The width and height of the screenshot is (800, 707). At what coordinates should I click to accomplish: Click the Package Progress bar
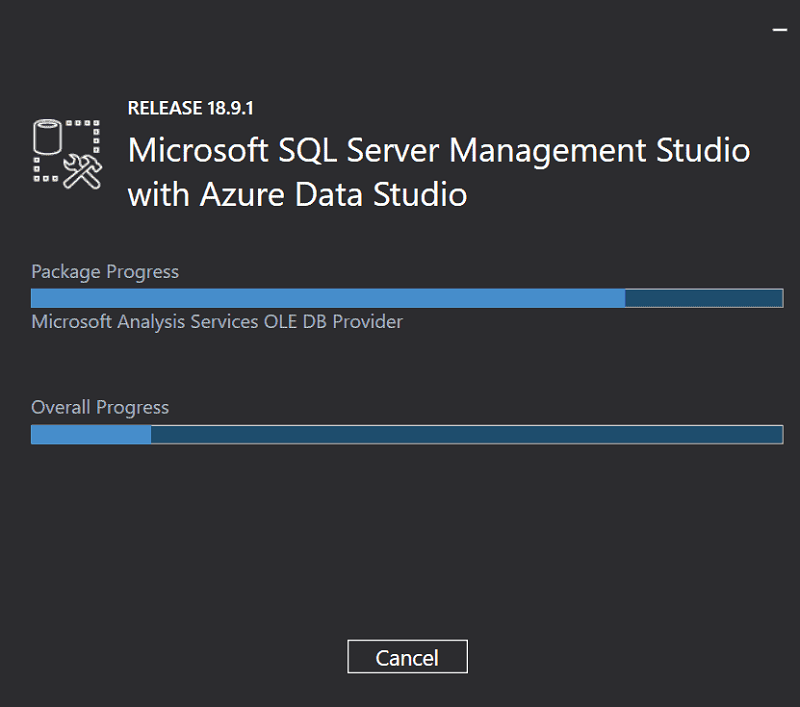(406, 297)
